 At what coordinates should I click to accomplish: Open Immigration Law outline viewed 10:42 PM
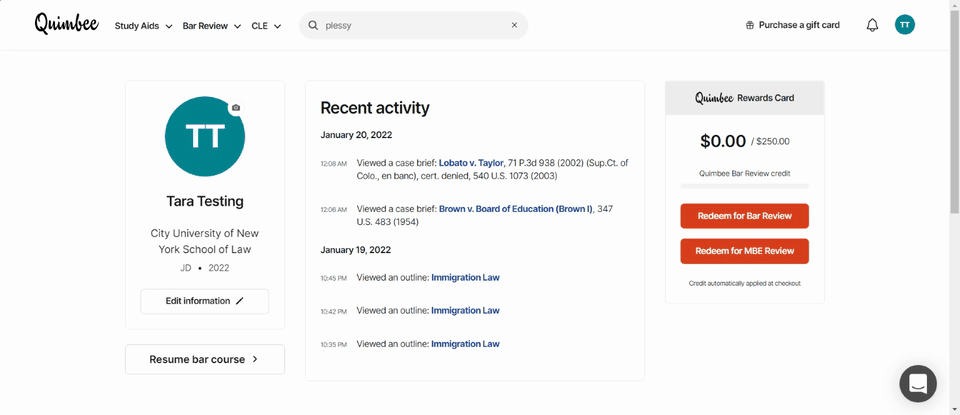click(x=465, y=311)
